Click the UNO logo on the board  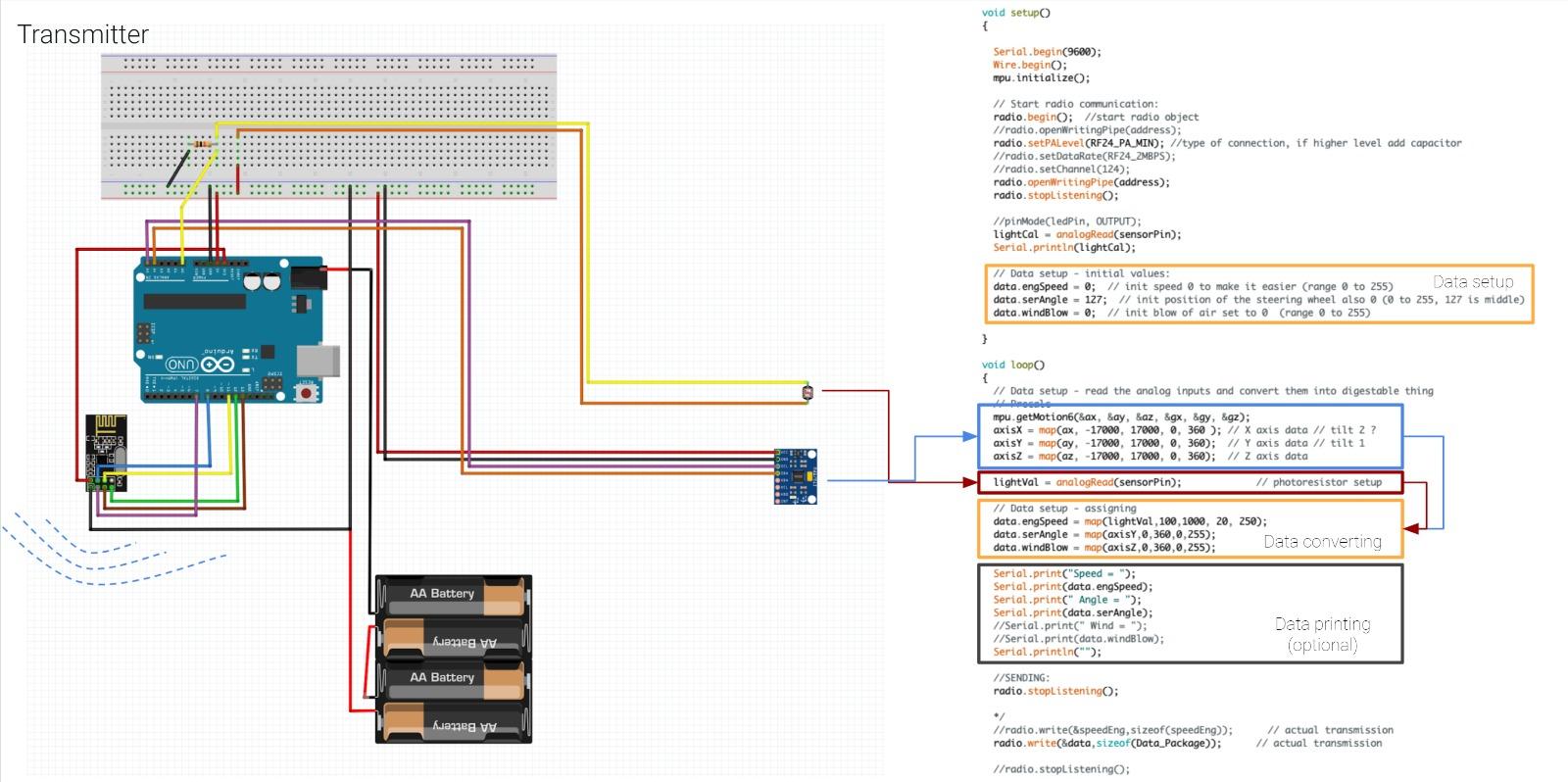point(181,365)
